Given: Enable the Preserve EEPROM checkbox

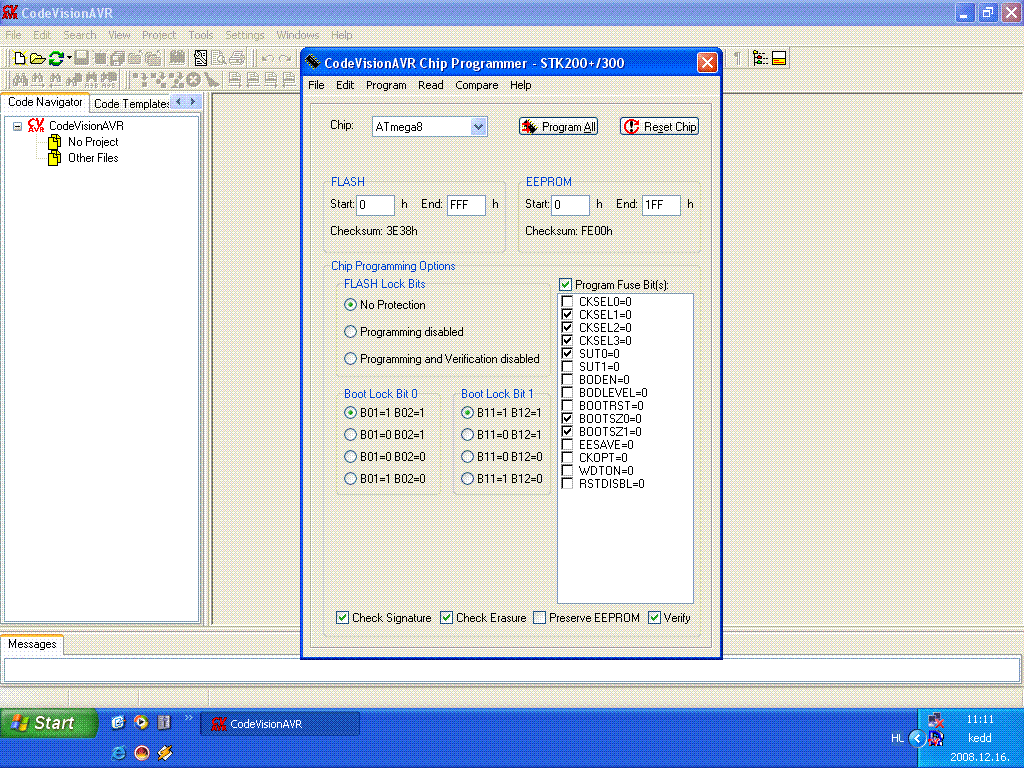Looking at the screenshot, I should (x=539, y=618).
